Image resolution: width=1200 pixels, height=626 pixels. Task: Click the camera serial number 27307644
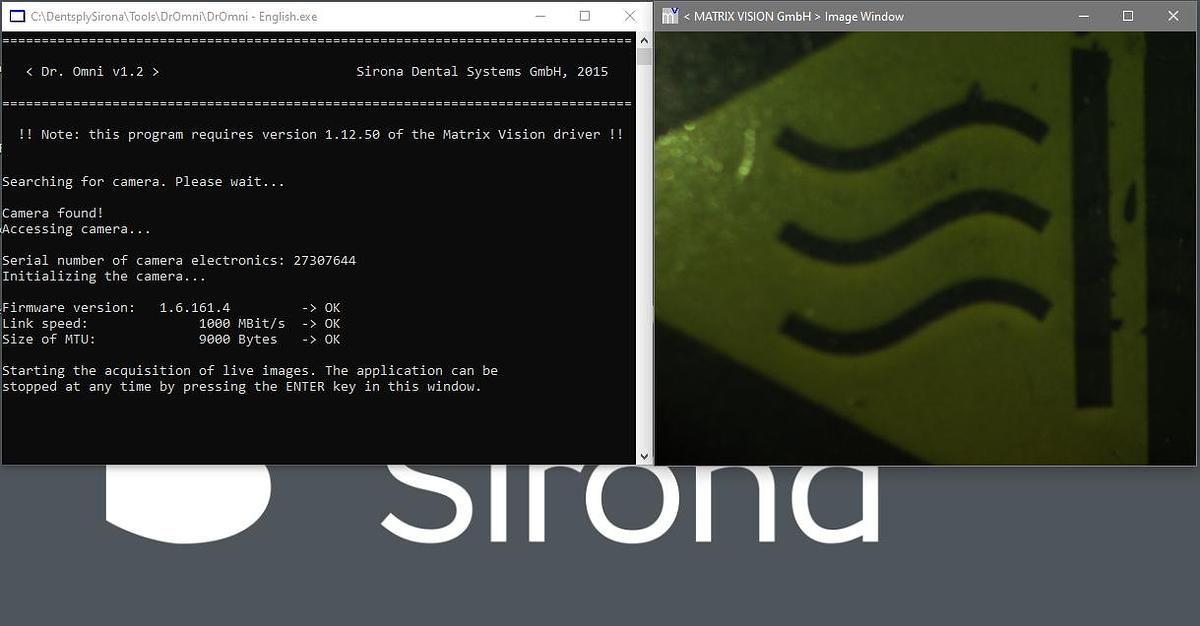[x=324, y=261]
